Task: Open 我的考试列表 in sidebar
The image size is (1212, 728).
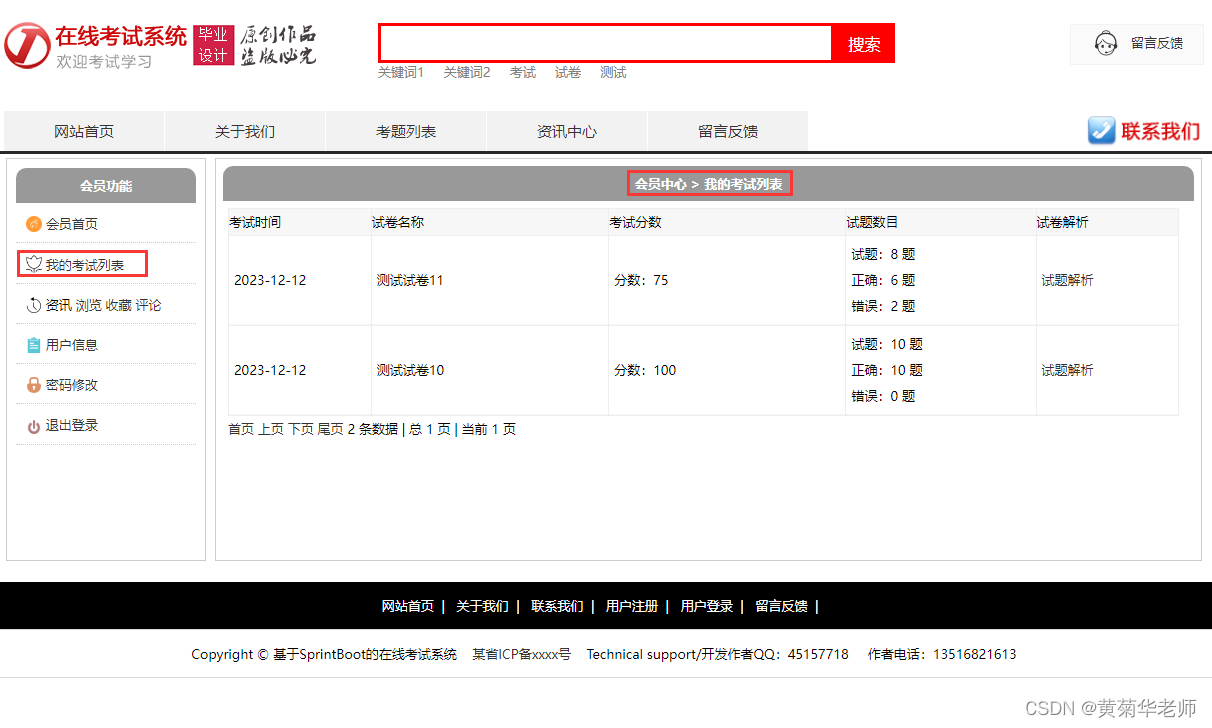Action: point(85,265)
